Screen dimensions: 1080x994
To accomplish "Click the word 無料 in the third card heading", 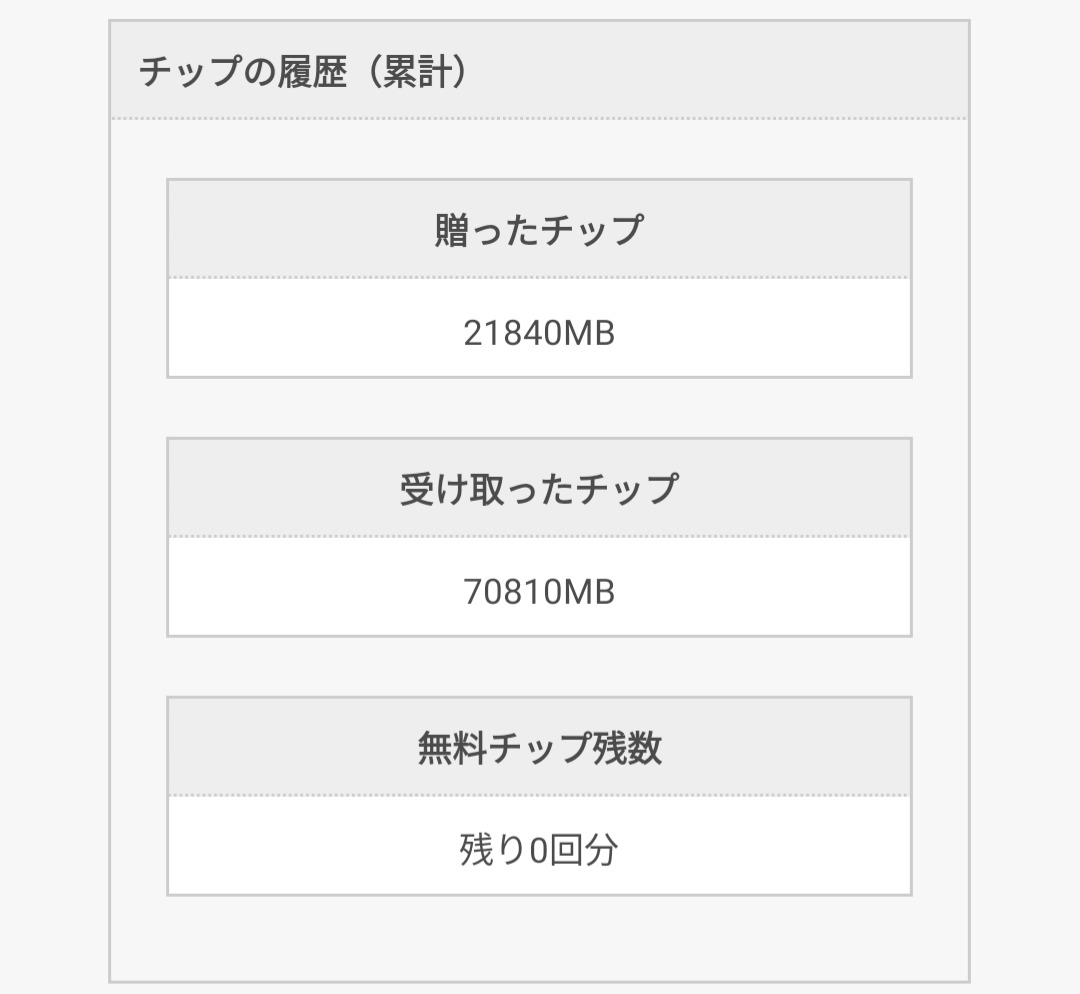I will tap(451, 748).
